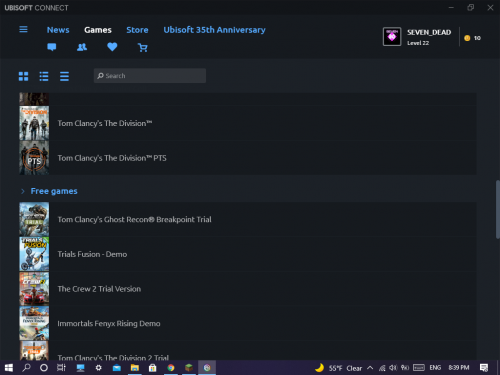Open the 8:39 PM clock calendar
This screenshot has width=500, height=375.
(x=459, y=368)
